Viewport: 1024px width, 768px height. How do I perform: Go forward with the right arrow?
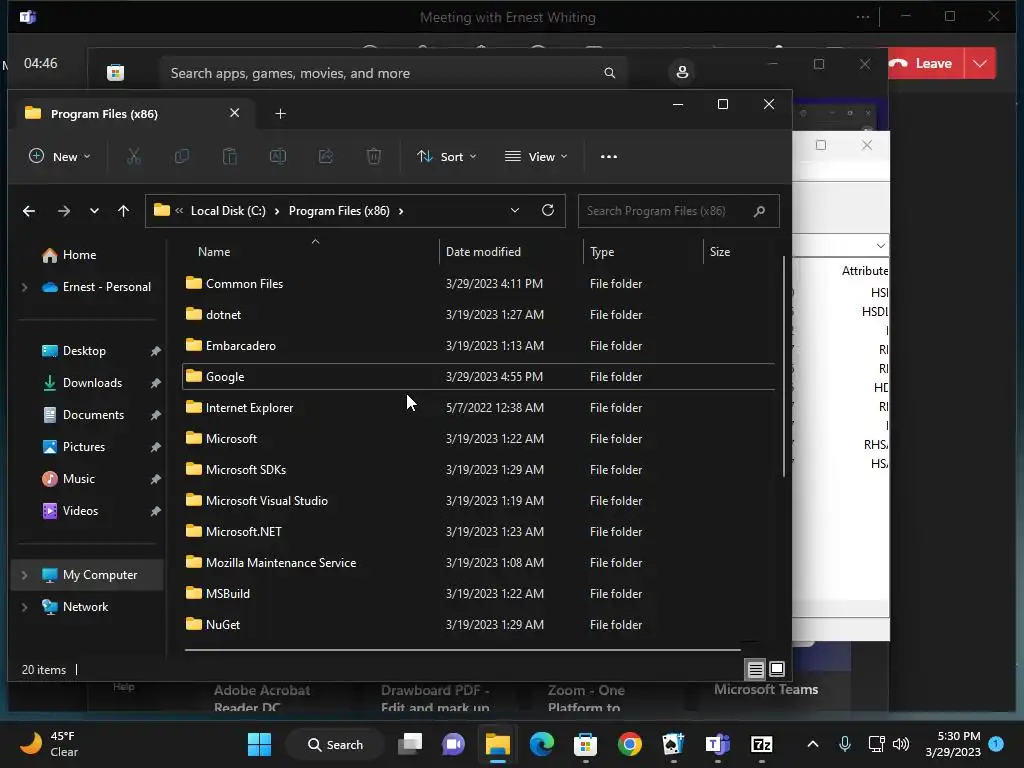(x=63, y=211)
